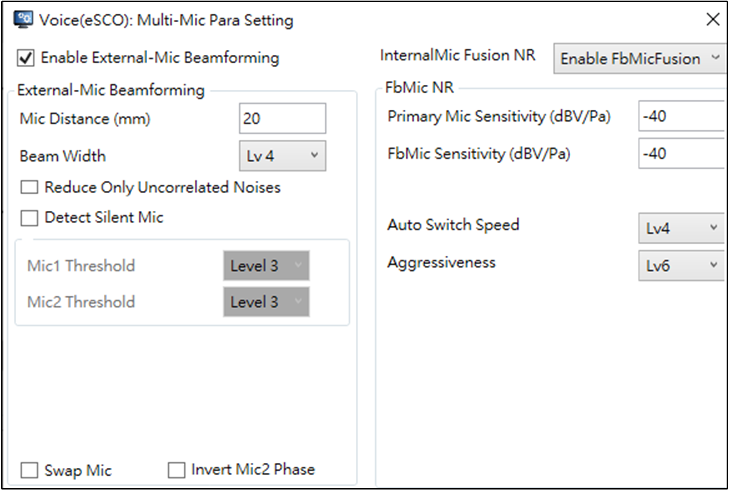
Task: Open the Beam Width dropdown
Action: [282, 156]
